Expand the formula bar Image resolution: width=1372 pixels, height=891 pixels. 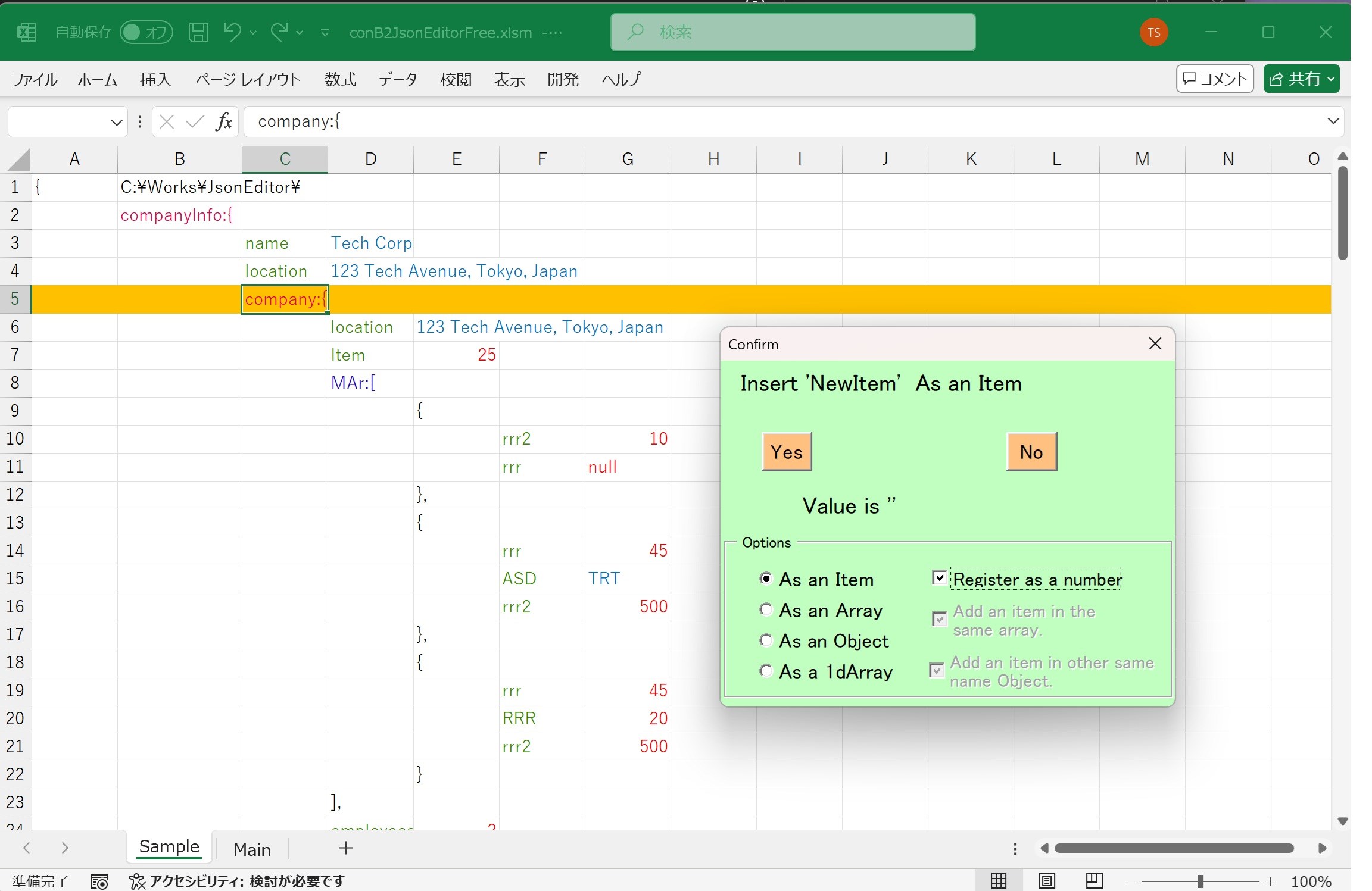coord(1333,121)
